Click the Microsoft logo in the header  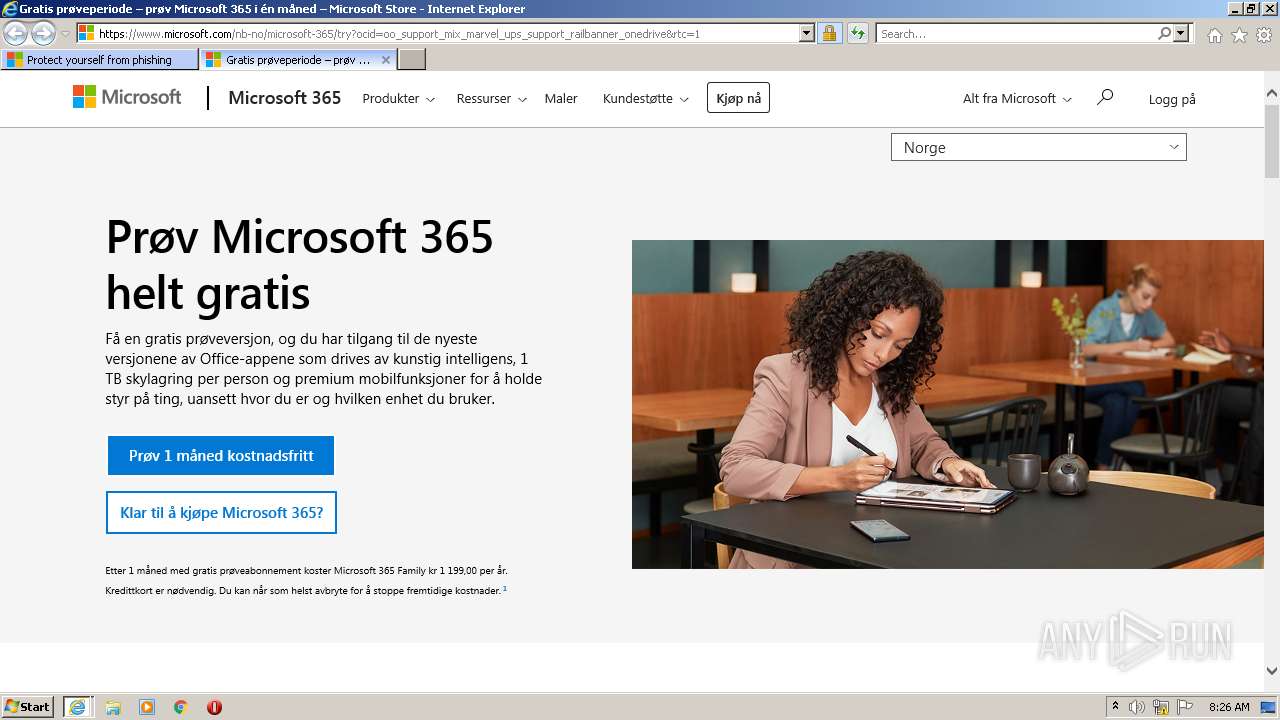tap(127, 97)
